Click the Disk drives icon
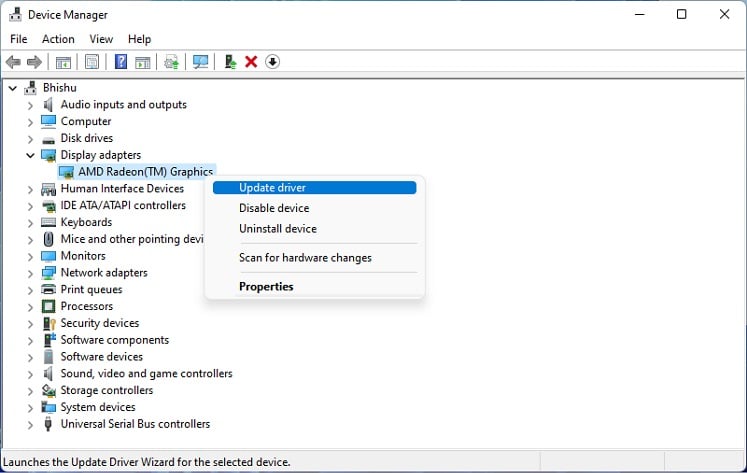The height and width of the screenshot is (473, 747). 48,139
